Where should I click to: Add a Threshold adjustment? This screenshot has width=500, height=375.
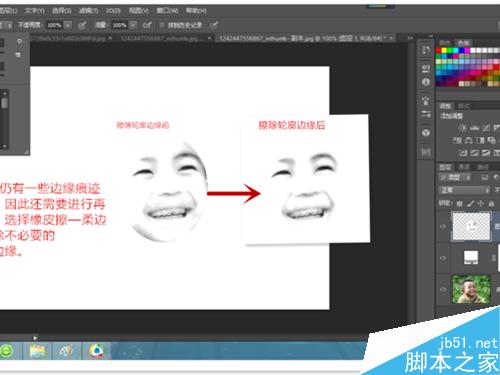click(486, 153)
